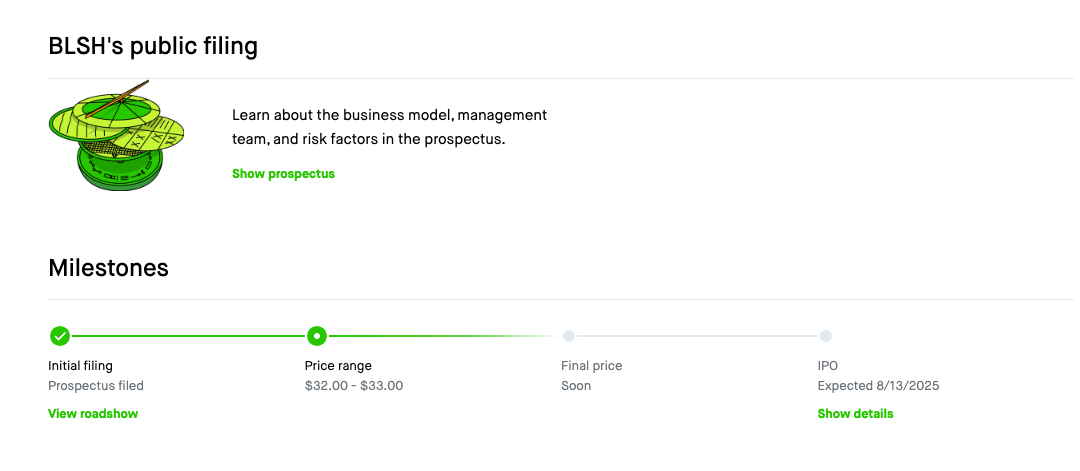Viewport: 1080px width, 471px height.
Task: Open Show details under IPO
Action: 855,414
